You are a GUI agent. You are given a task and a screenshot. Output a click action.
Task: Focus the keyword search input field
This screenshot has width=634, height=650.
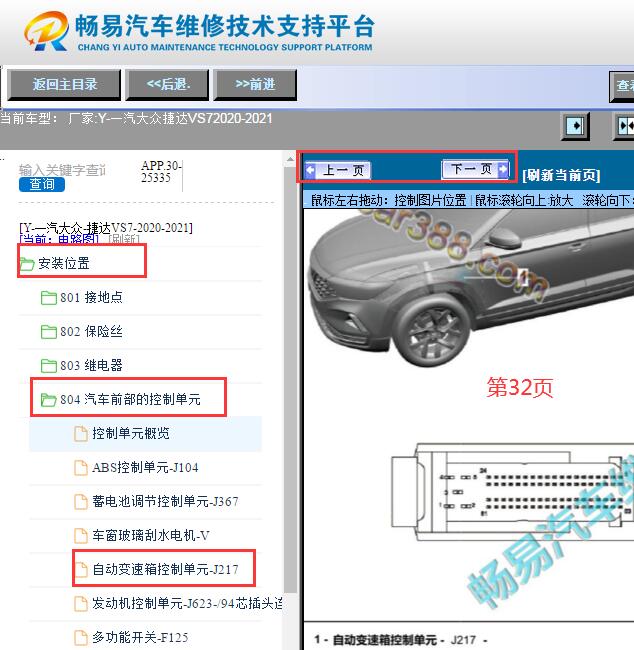(x=62, y=170)
